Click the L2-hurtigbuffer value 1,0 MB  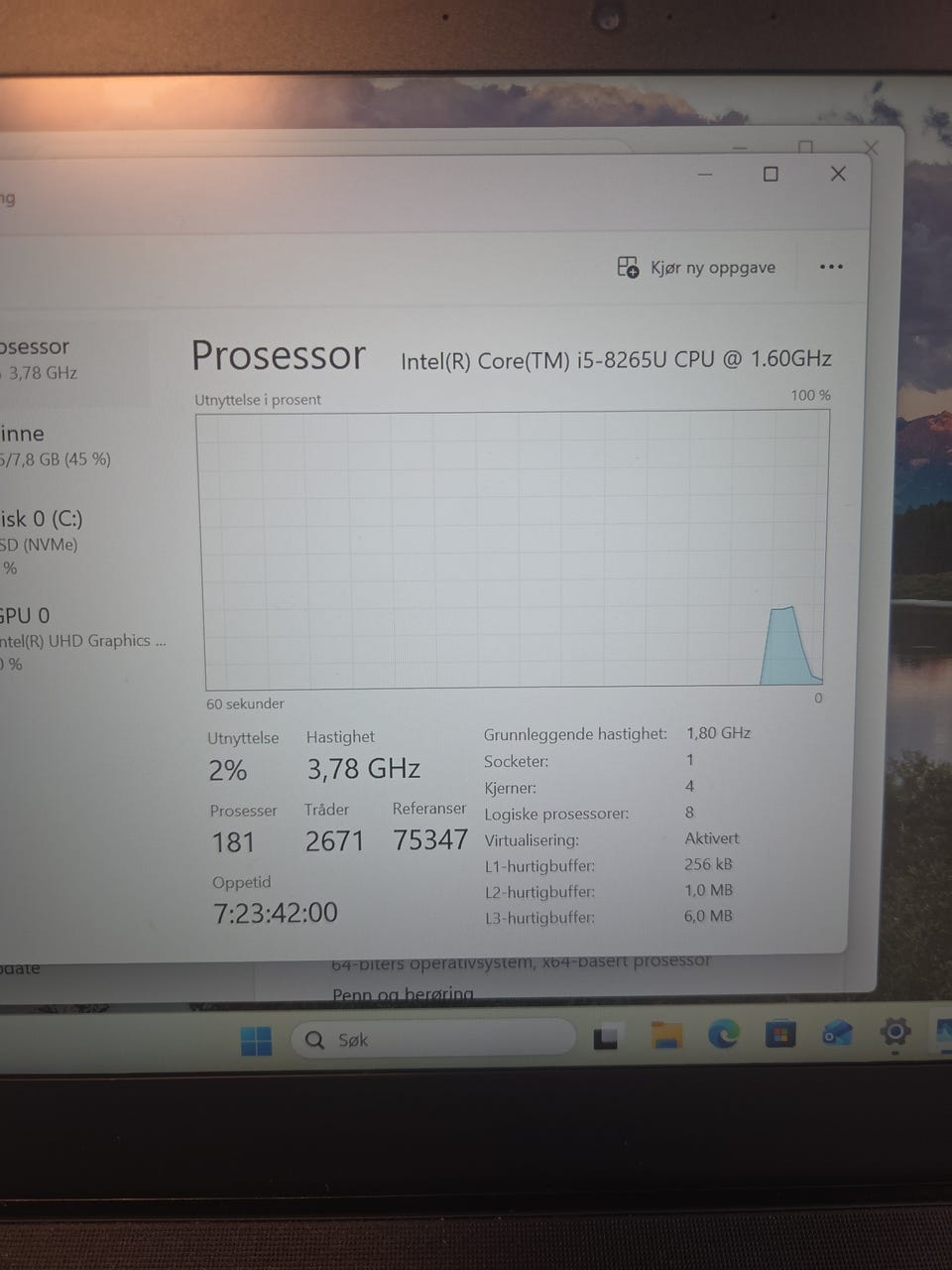point(708,890)
